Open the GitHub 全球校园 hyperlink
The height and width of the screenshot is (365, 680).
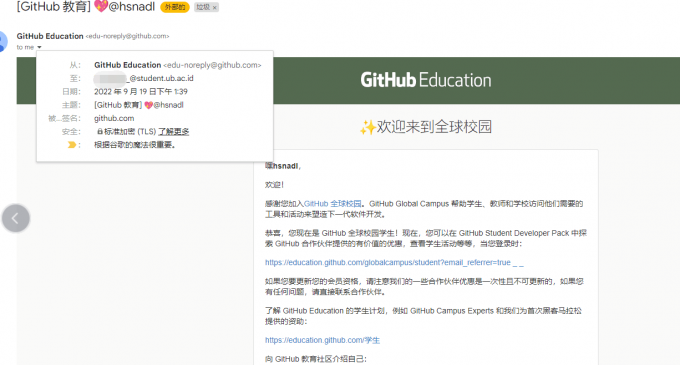(333, 203)
